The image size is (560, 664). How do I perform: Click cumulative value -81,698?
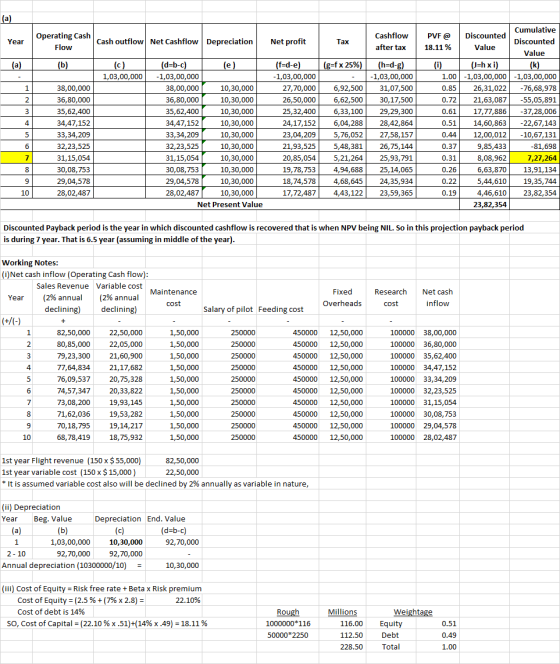pyautogui.click(x=544, y=146)
